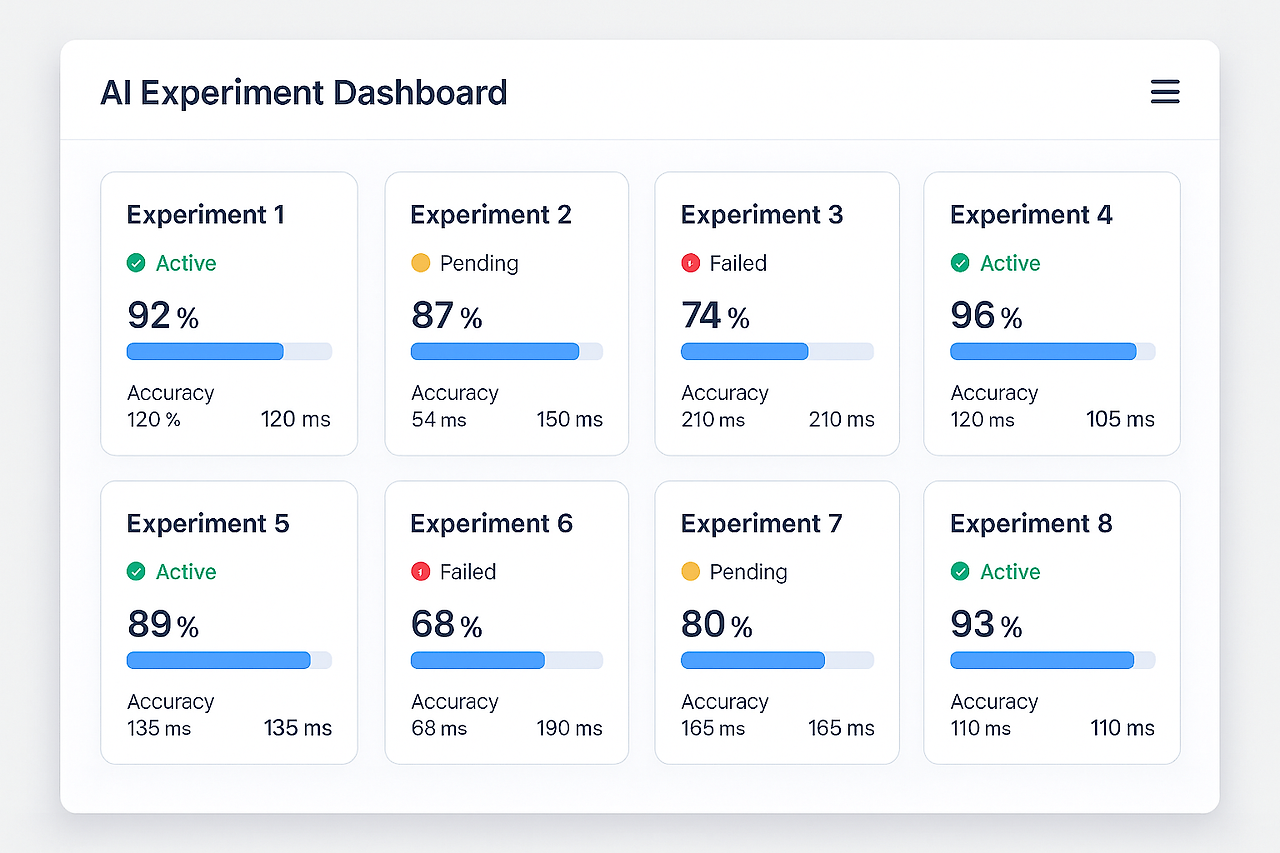The width and height of the screenshot is (1280, 853).
Task: Select the "Active" label in Experiment 8
Action: [x=1010, y=572]
